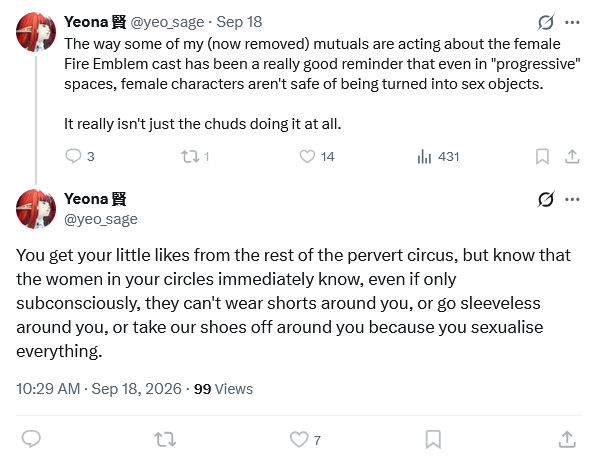Open the Sep 18 timestamp link

pos(239,22)
